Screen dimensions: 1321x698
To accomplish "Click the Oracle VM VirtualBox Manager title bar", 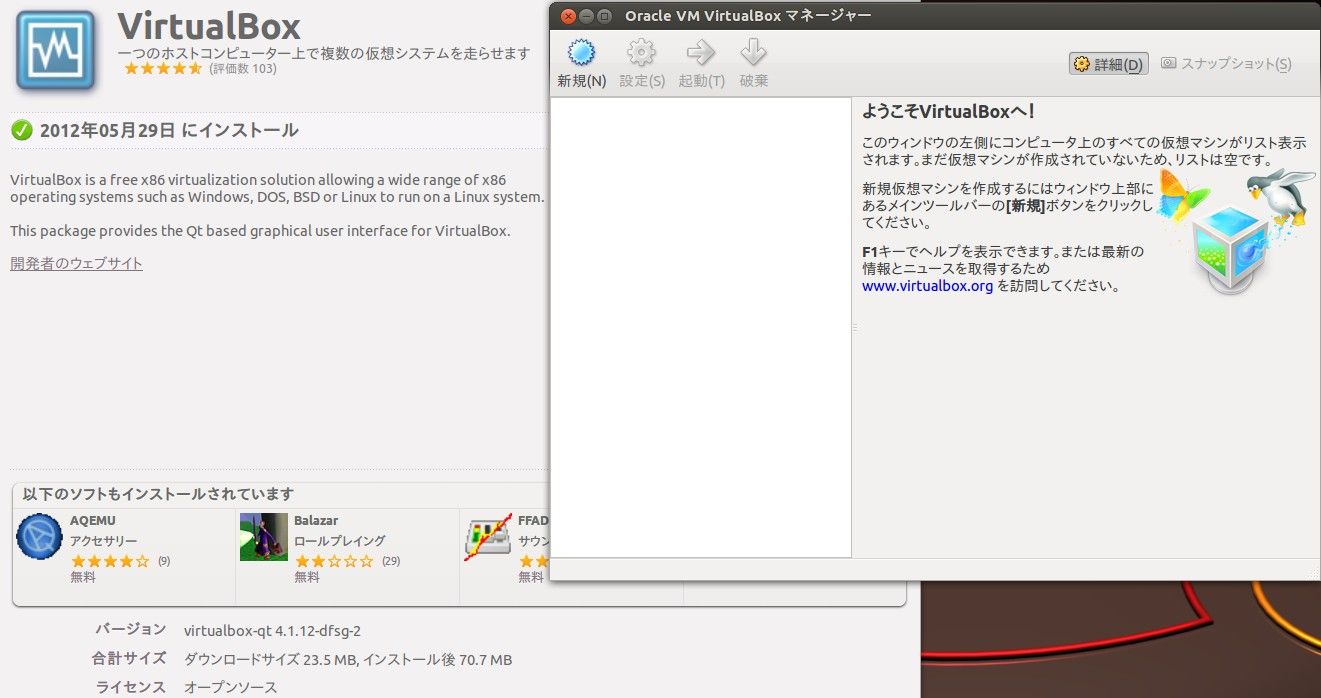I will coord(935,15).
